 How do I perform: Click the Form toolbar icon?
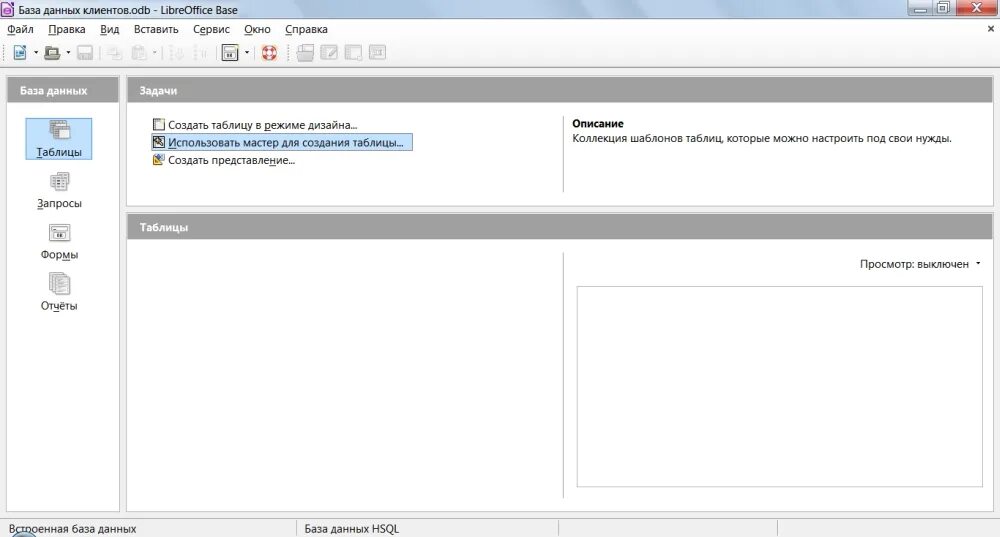coord(230,53)
